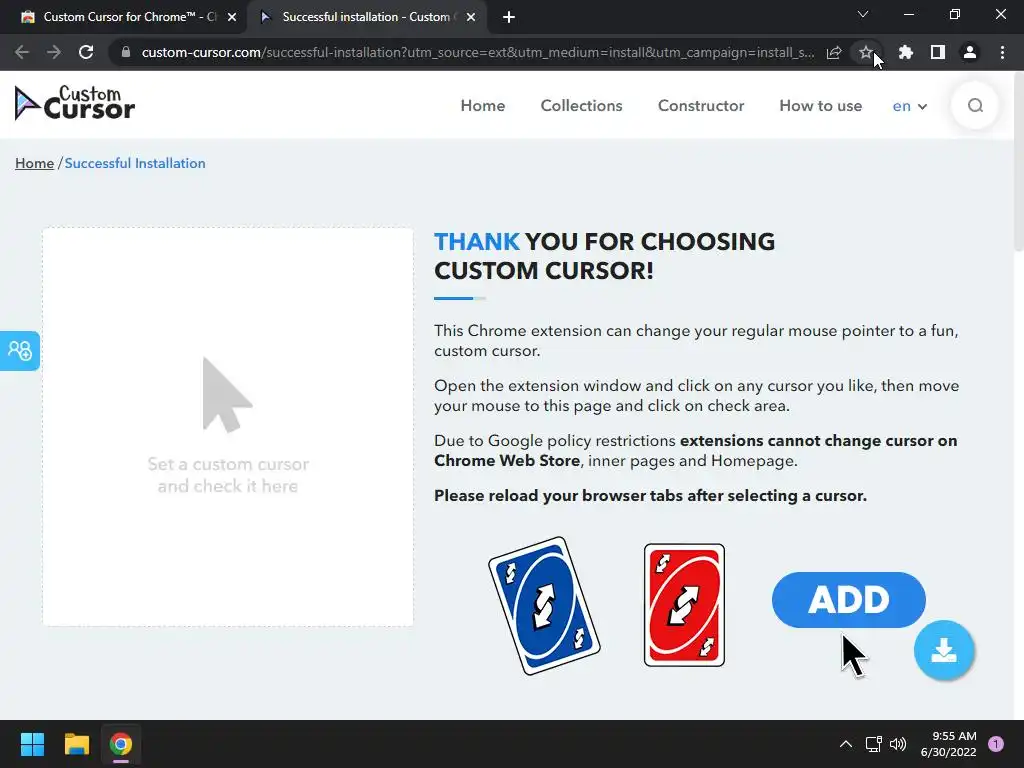The image size is (1024, 768).
Task: Click the THANK YOU FOR CHOOSING heading
Action: coord(604,256)
